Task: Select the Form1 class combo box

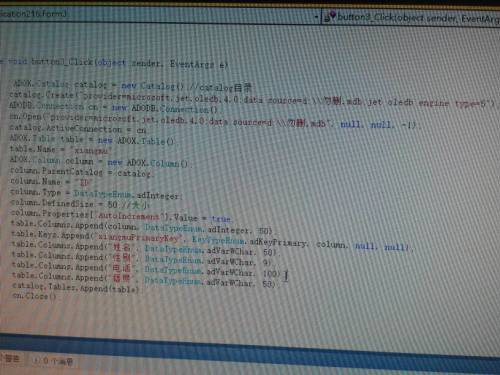Action: pyautogui.click(x=159, y=15)
